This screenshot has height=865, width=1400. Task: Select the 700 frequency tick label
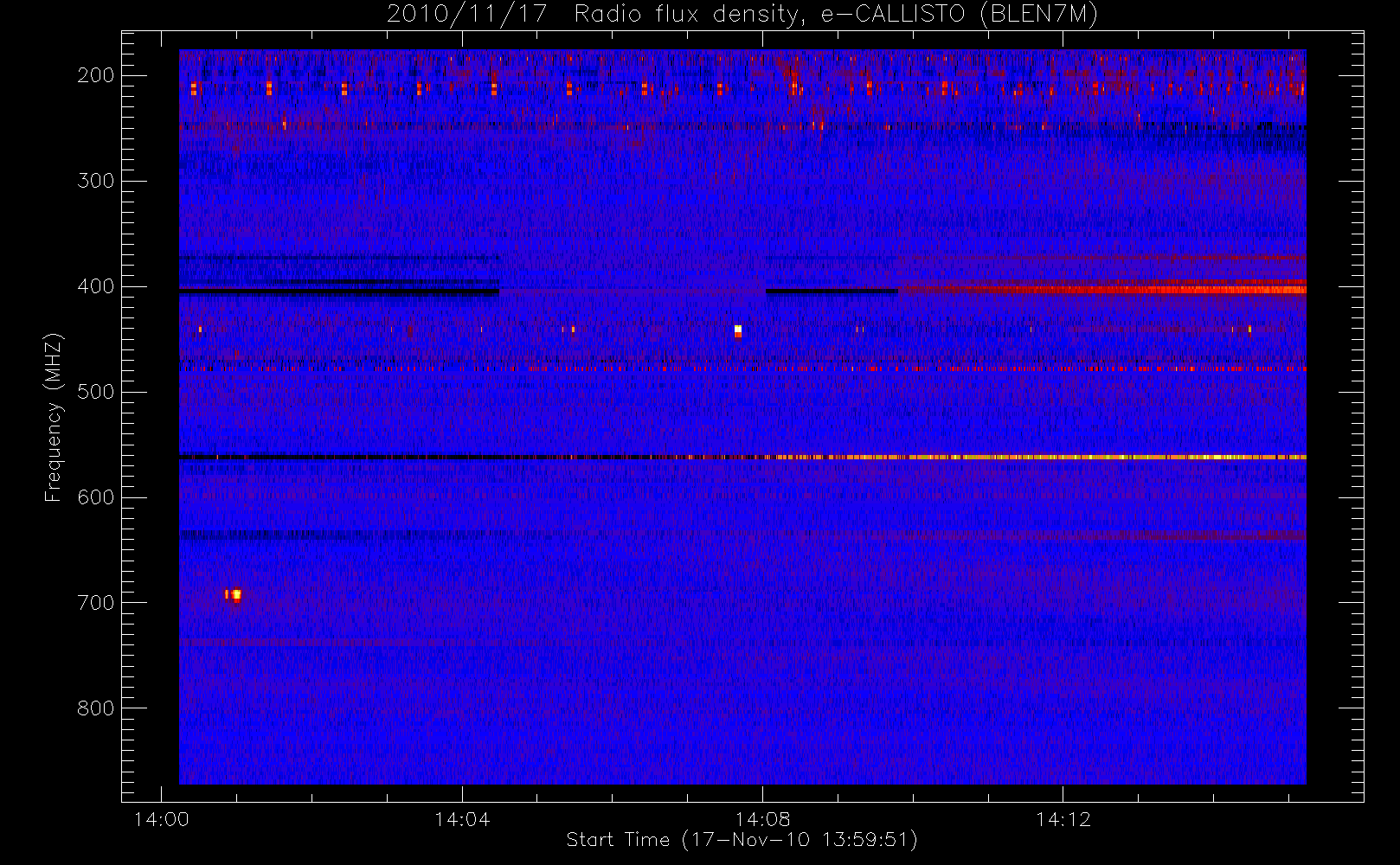point(96,603)
